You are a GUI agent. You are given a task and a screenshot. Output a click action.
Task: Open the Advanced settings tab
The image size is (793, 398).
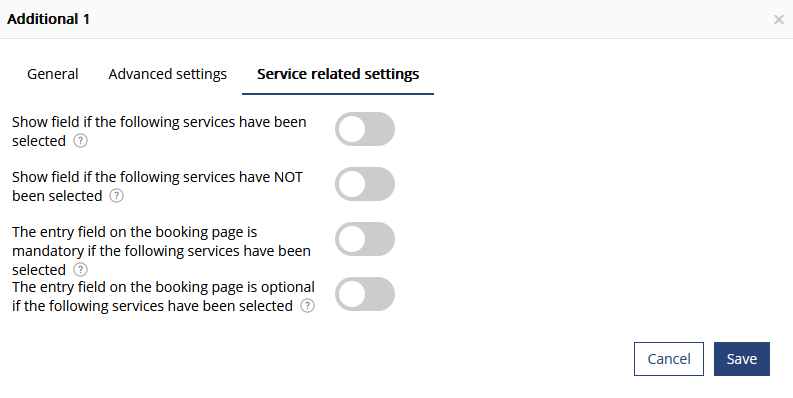pyautogui.click(x=167, y=74)
